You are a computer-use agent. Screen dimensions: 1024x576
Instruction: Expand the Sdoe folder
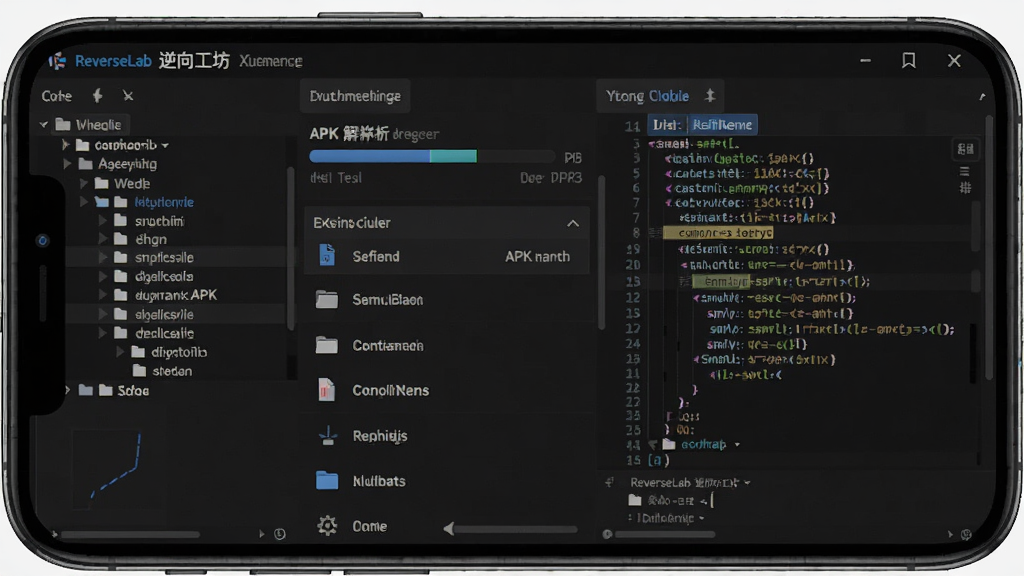[67, 391]
